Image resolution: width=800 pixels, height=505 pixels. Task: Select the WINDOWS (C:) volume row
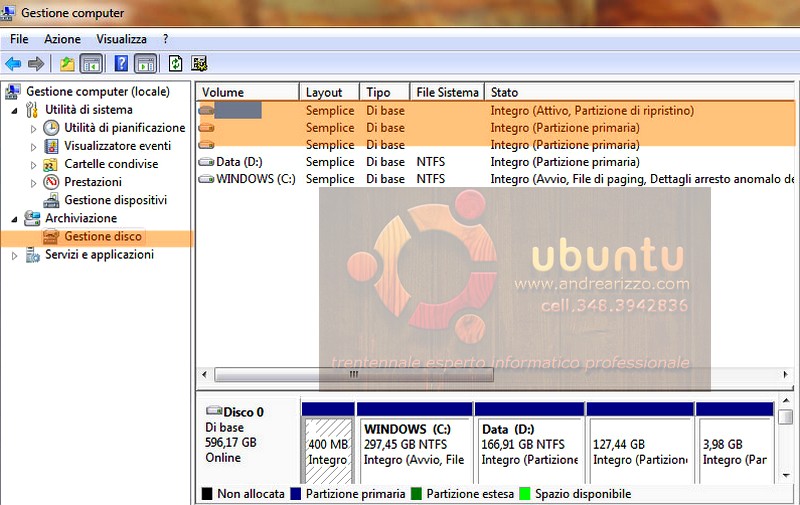[495, 179]
